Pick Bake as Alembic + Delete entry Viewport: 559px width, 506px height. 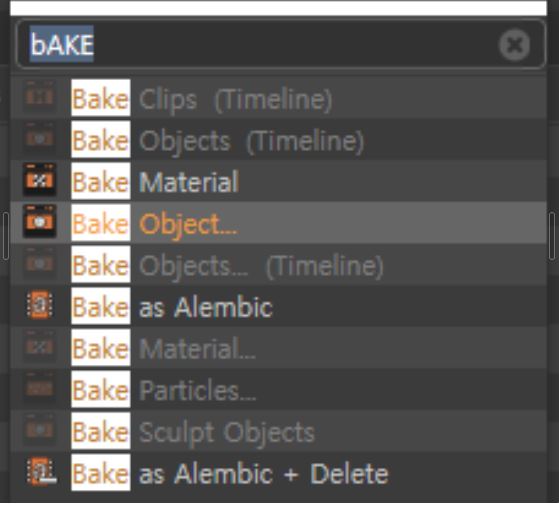pos(278,473)
